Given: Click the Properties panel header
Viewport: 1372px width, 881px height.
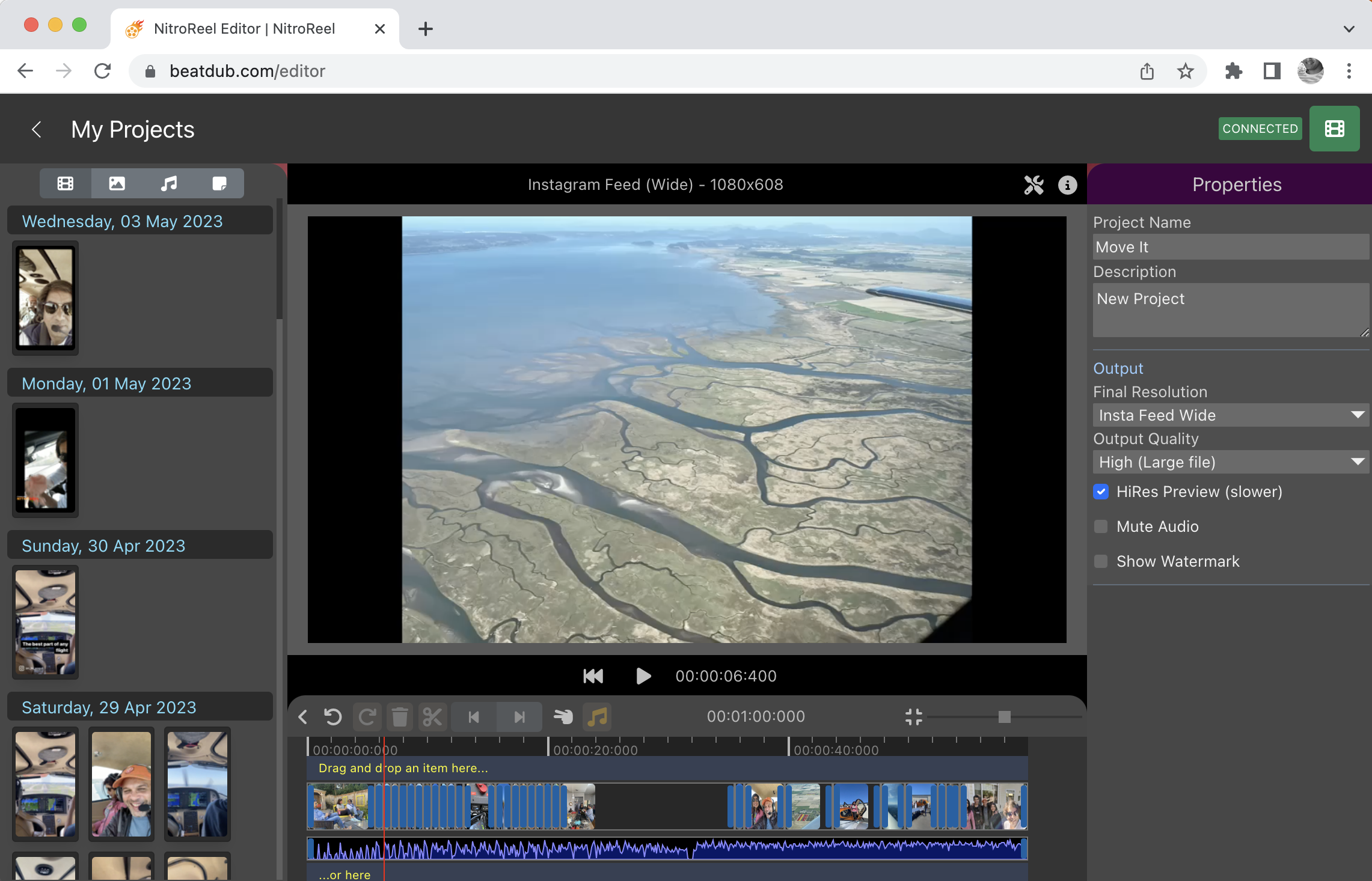Looking at the screenshot, I should [x=1230, y=184].
